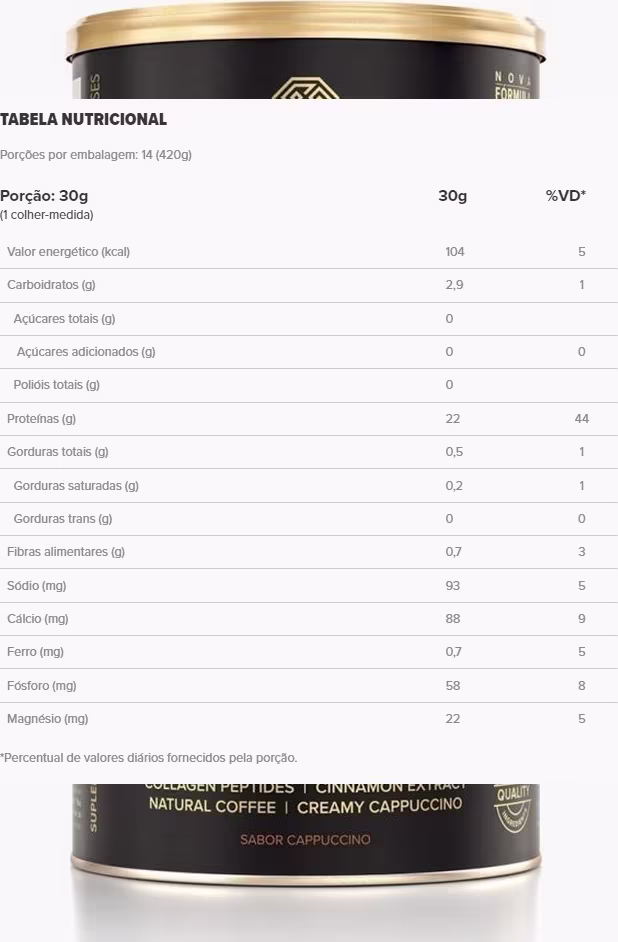Click the %VD* column header
618x942 pixels.
tap(565, 196)
